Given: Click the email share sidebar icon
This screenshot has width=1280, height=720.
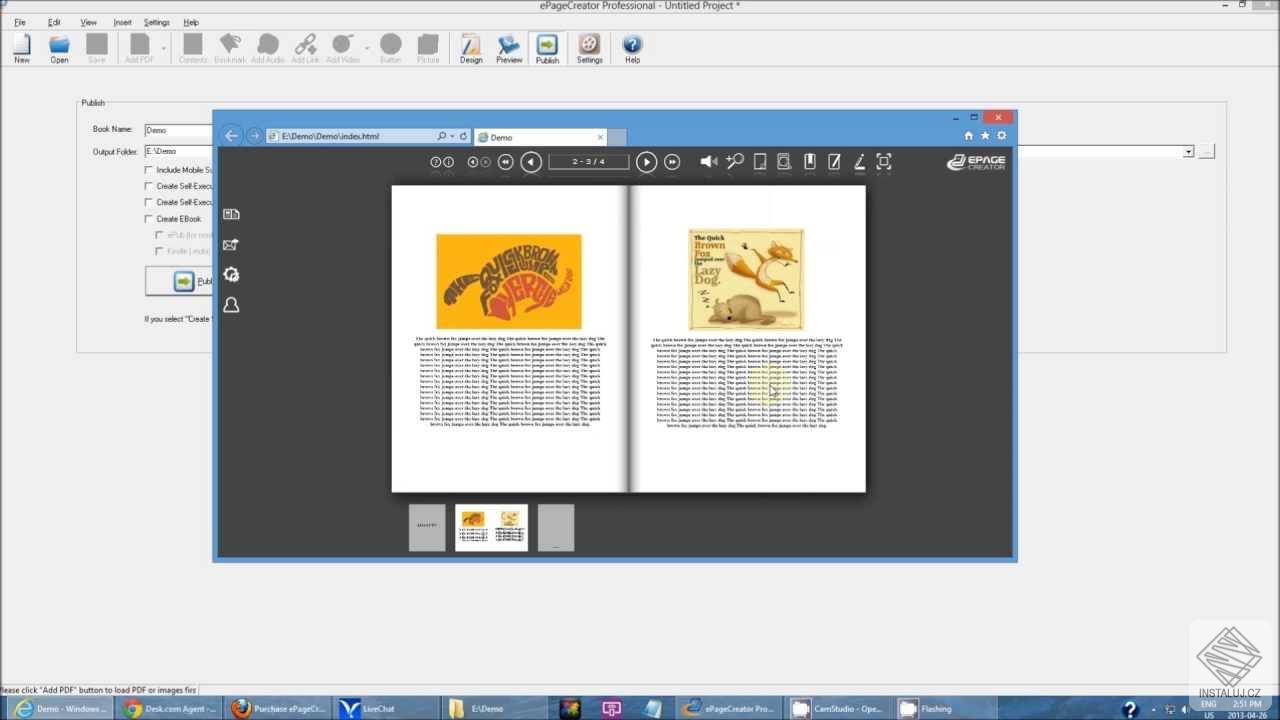Looking at the screenshot, I should click(x=231, y=244).
